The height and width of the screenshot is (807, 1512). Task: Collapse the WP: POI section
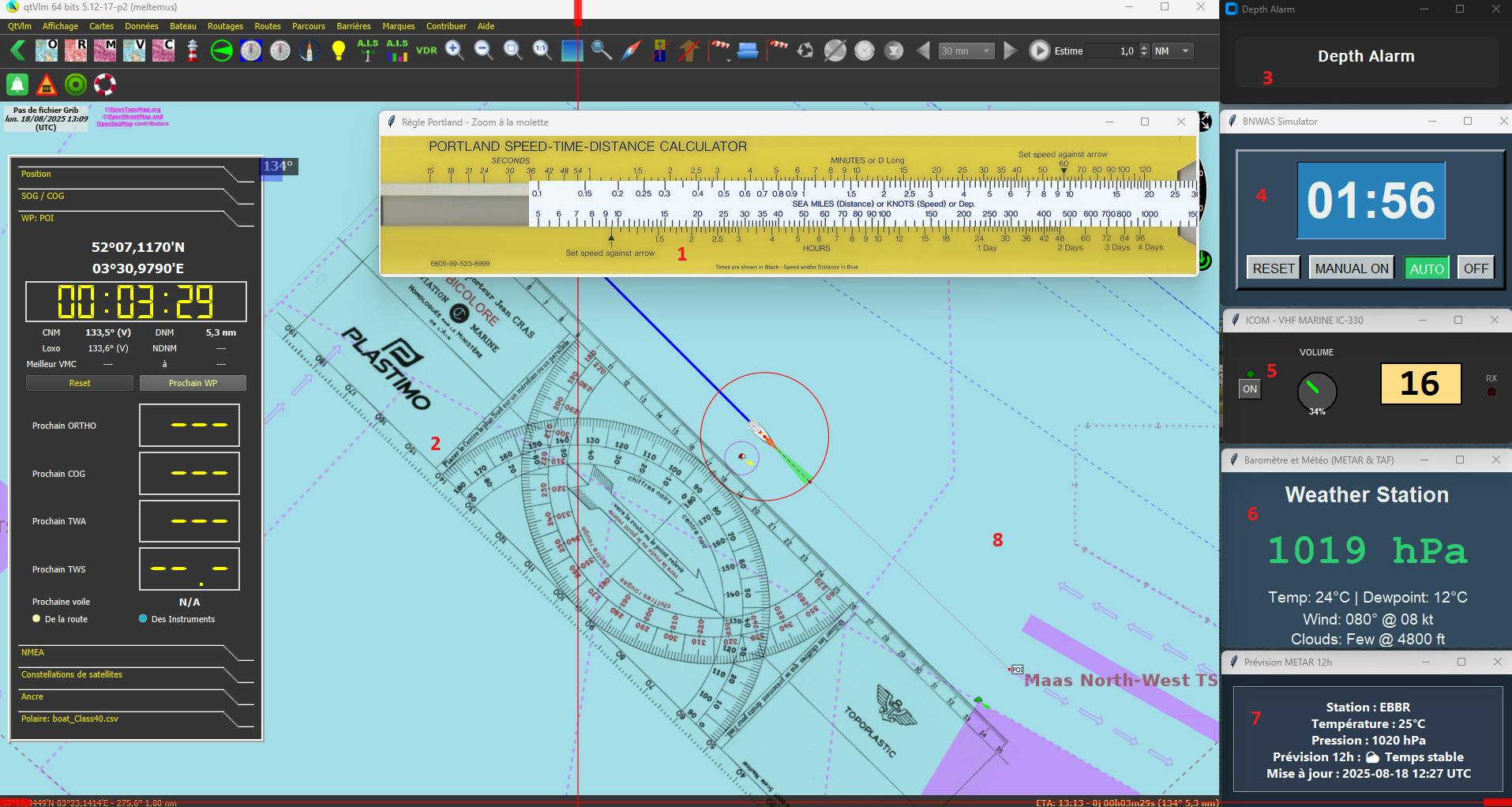click(136, 218)
